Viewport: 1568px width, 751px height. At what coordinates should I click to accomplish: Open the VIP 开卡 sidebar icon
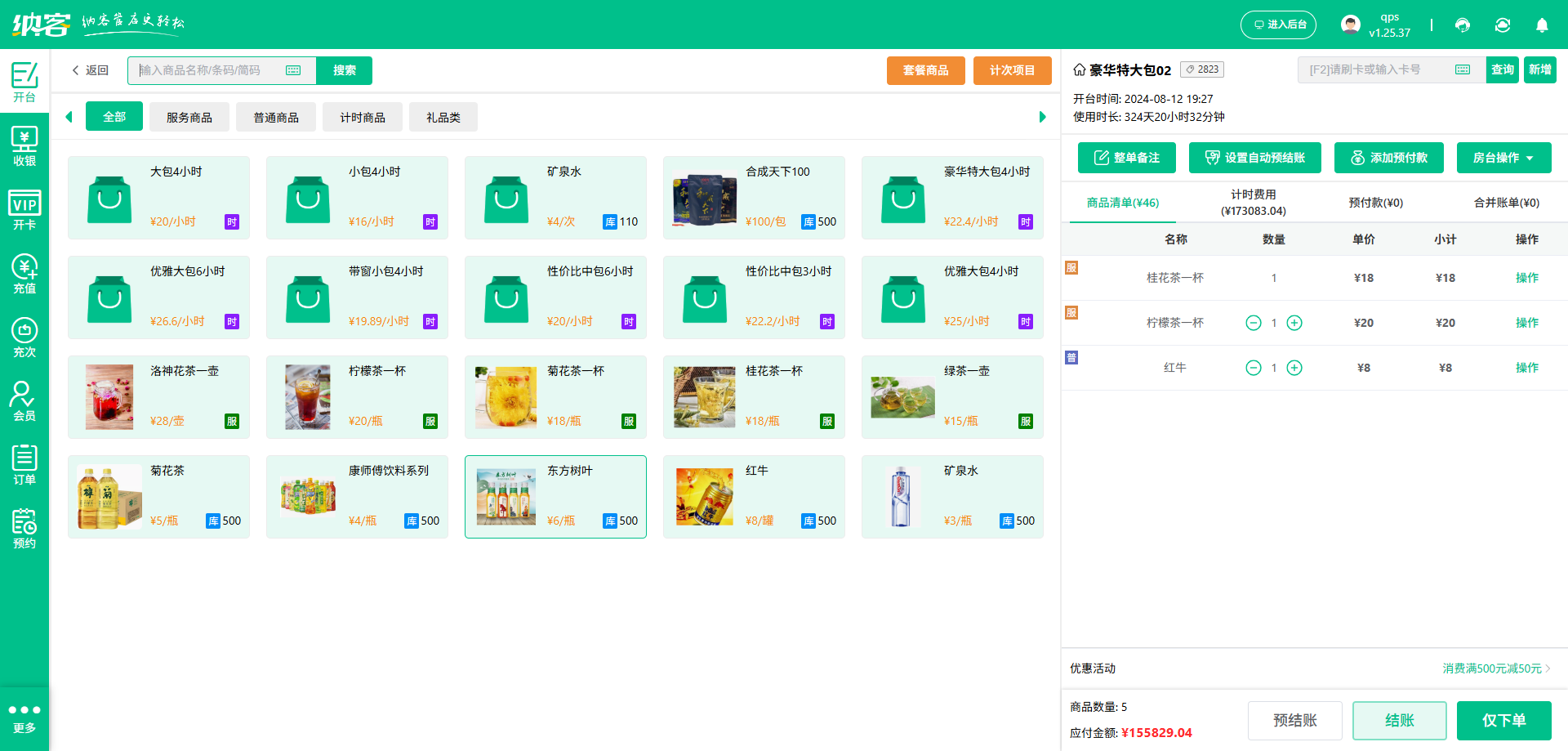(x=24, y=209)
